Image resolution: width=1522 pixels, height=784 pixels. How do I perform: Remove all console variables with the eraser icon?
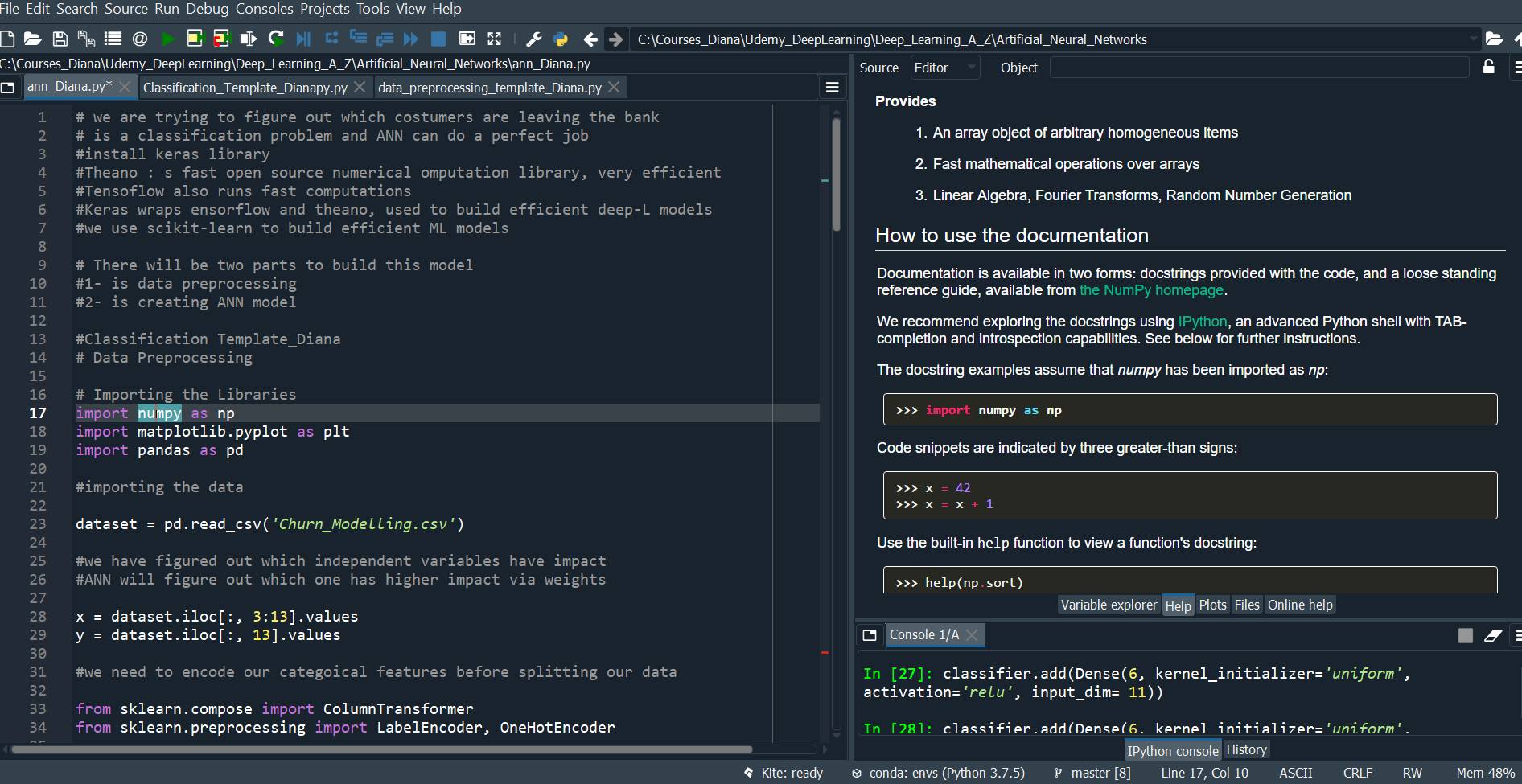click(x=1495, y=635)
